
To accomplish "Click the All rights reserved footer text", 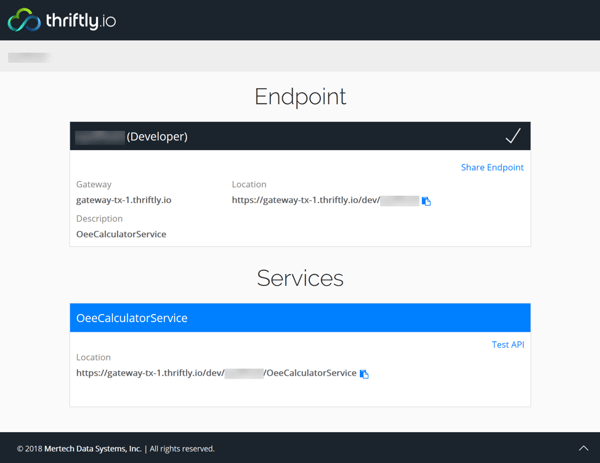I will coord(182,448).
